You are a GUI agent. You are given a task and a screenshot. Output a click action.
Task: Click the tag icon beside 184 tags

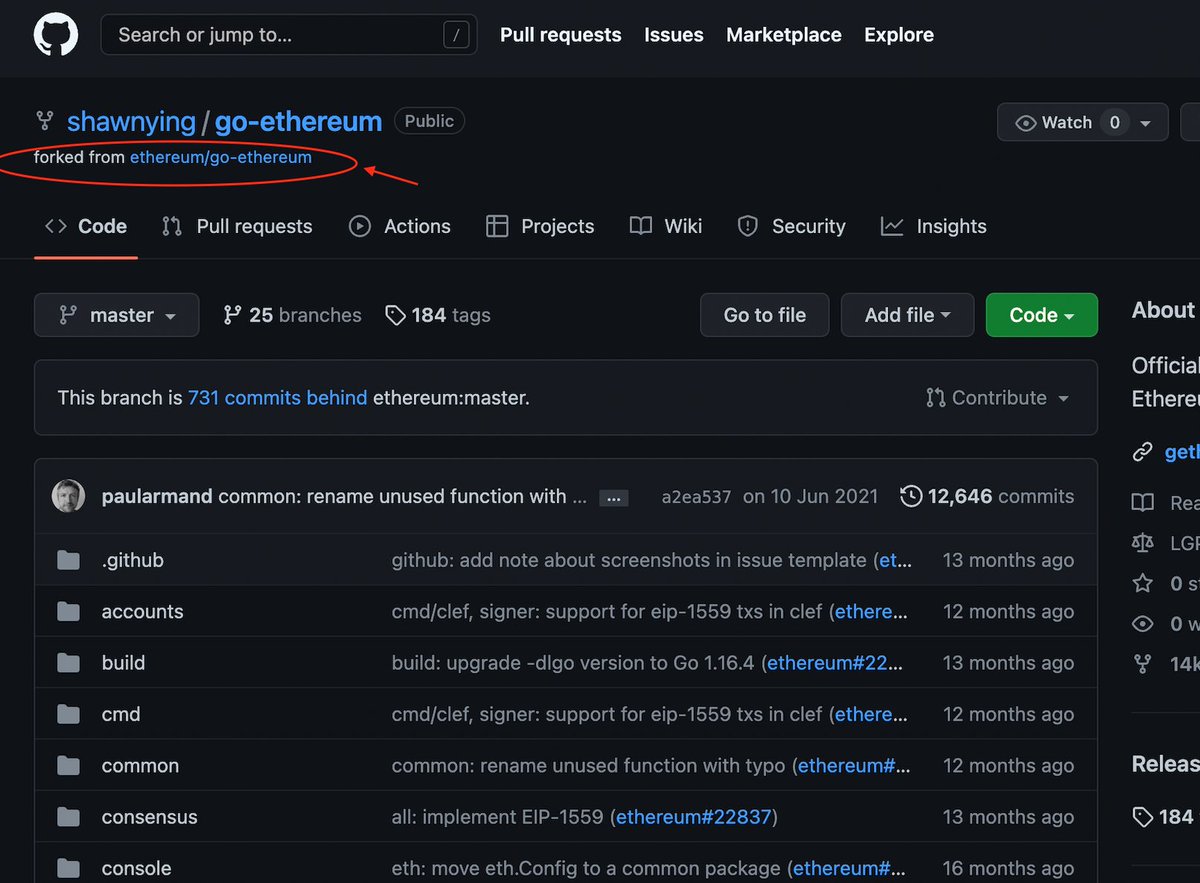(396, 315)
